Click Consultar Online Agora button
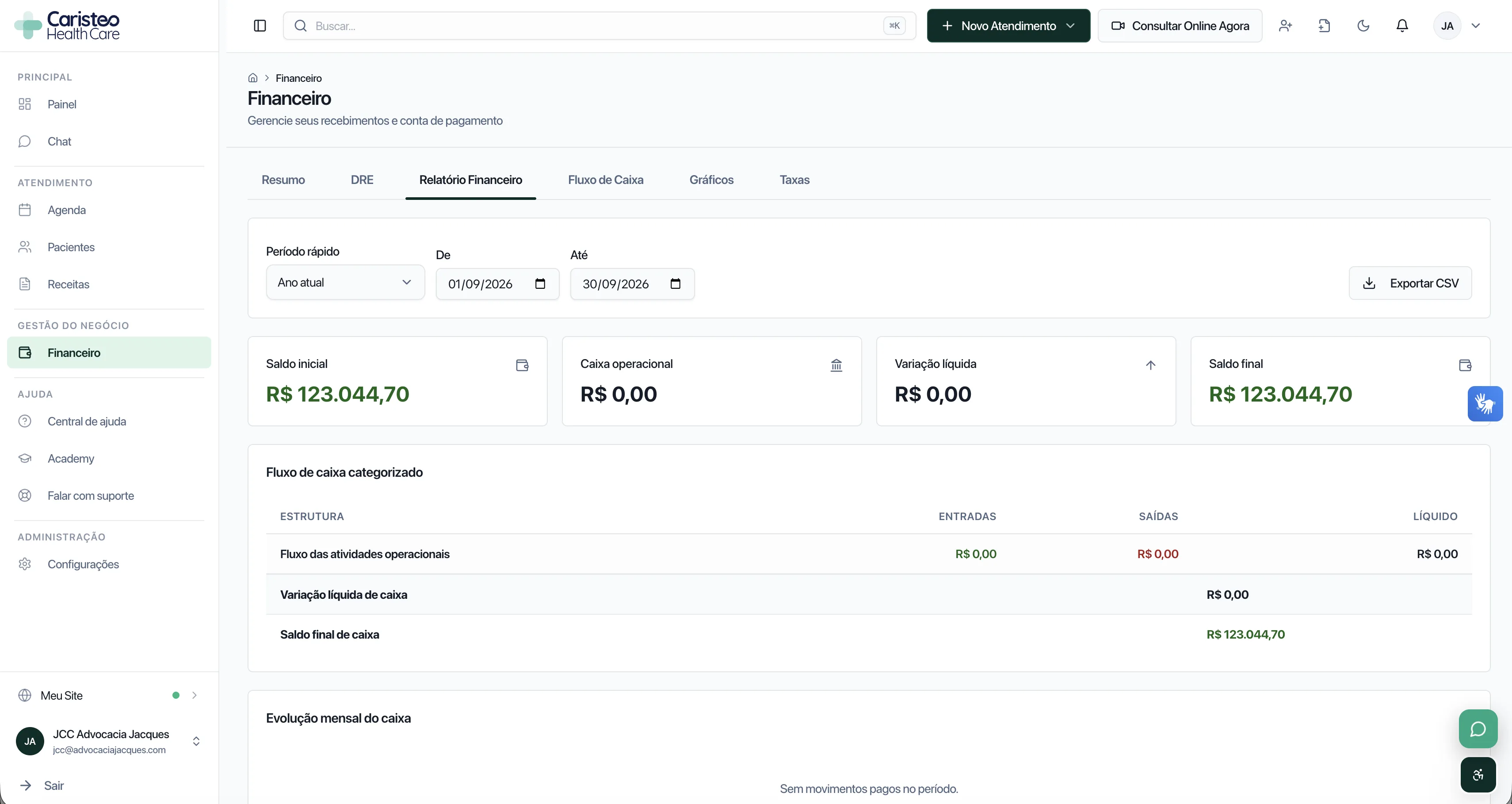 coord(1180,26)
